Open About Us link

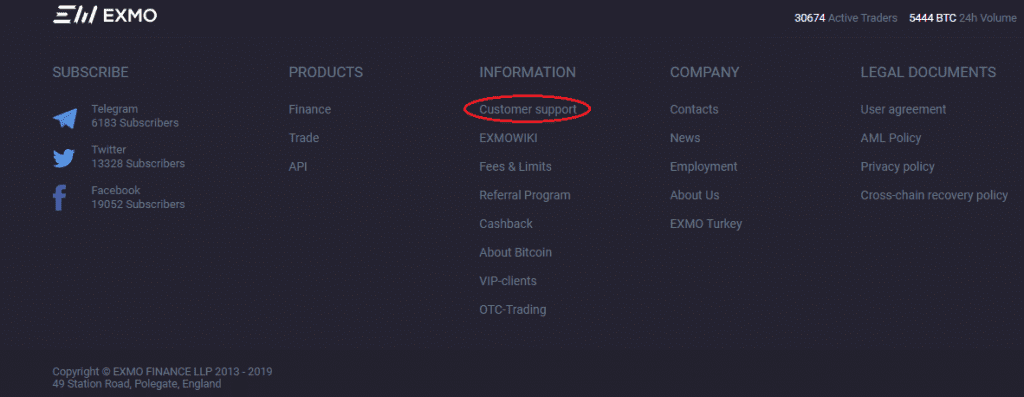click(x=694, y=195)
